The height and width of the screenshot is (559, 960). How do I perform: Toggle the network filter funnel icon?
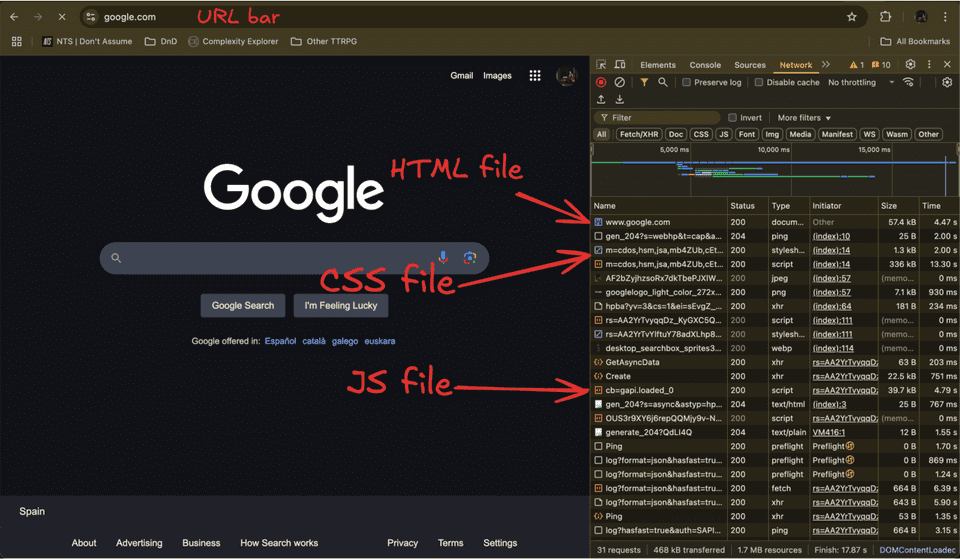tap(644, 82)
